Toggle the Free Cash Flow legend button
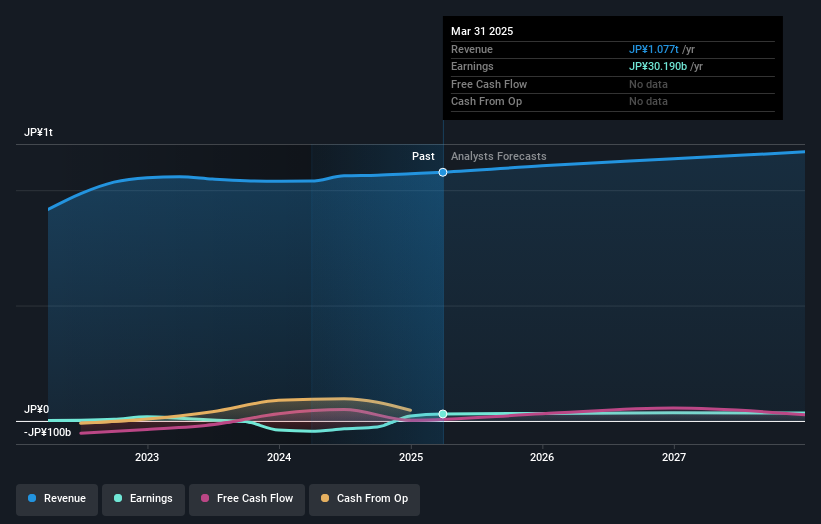This screenshot has width=821, height=524. click(247, 499)
